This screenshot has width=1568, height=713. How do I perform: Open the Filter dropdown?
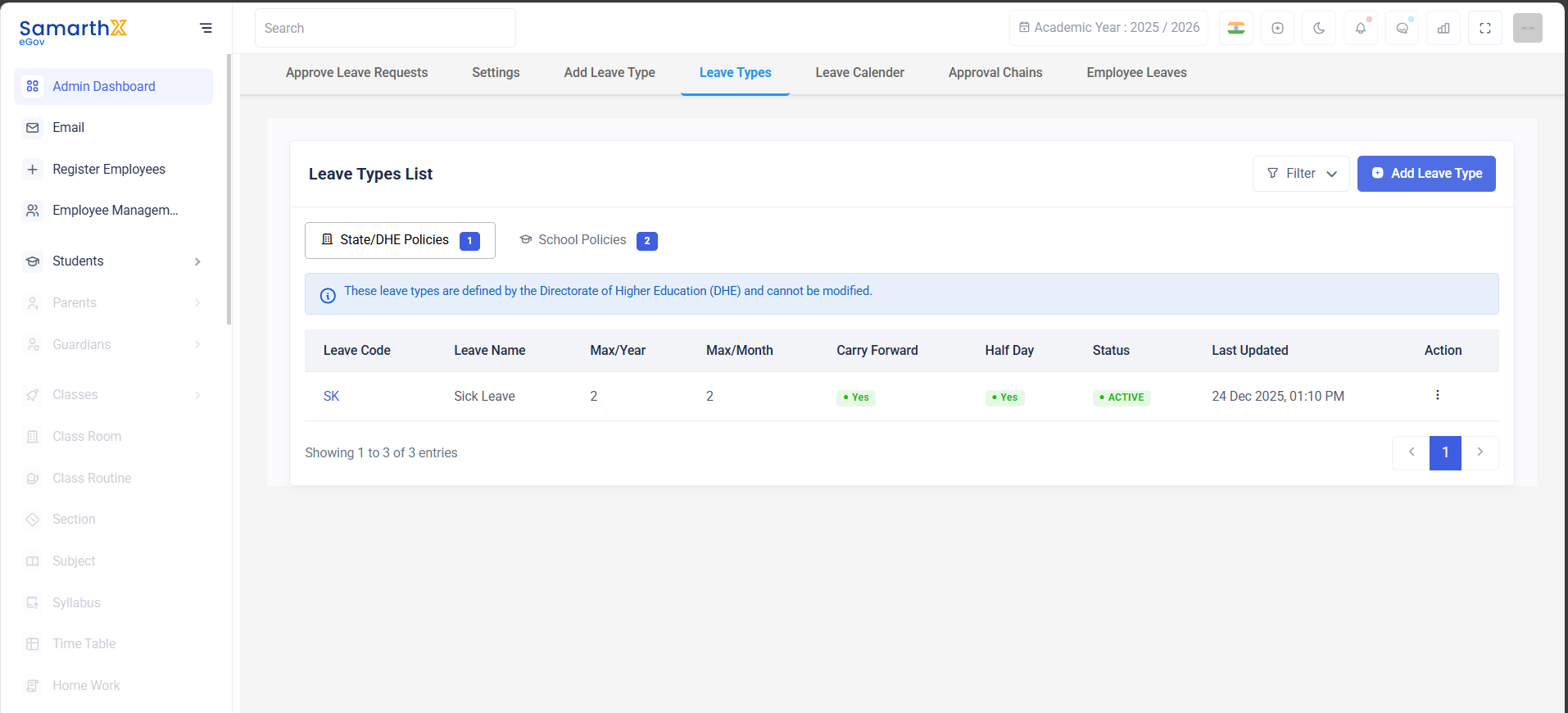[1301, 174]
